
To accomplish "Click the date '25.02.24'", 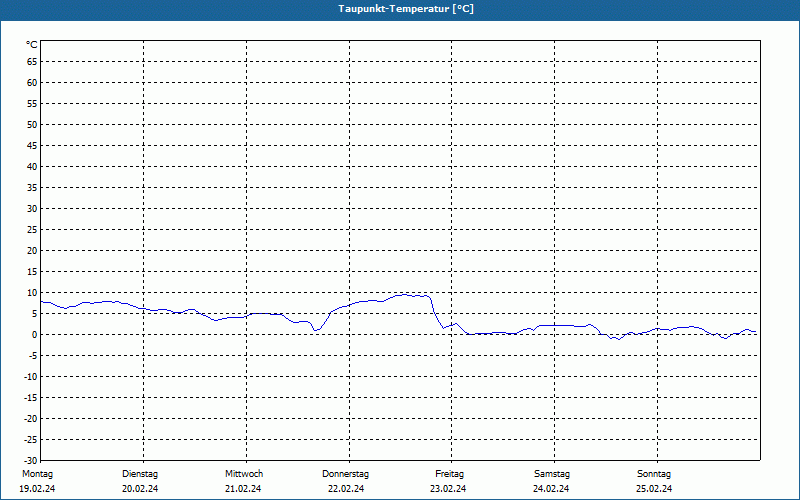I will tap(654, 489).
